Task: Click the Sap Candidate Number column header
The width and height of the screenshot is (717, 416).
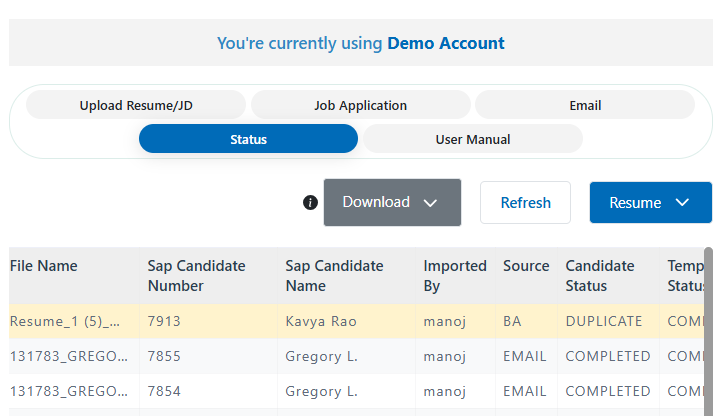Action: [196, 276]
